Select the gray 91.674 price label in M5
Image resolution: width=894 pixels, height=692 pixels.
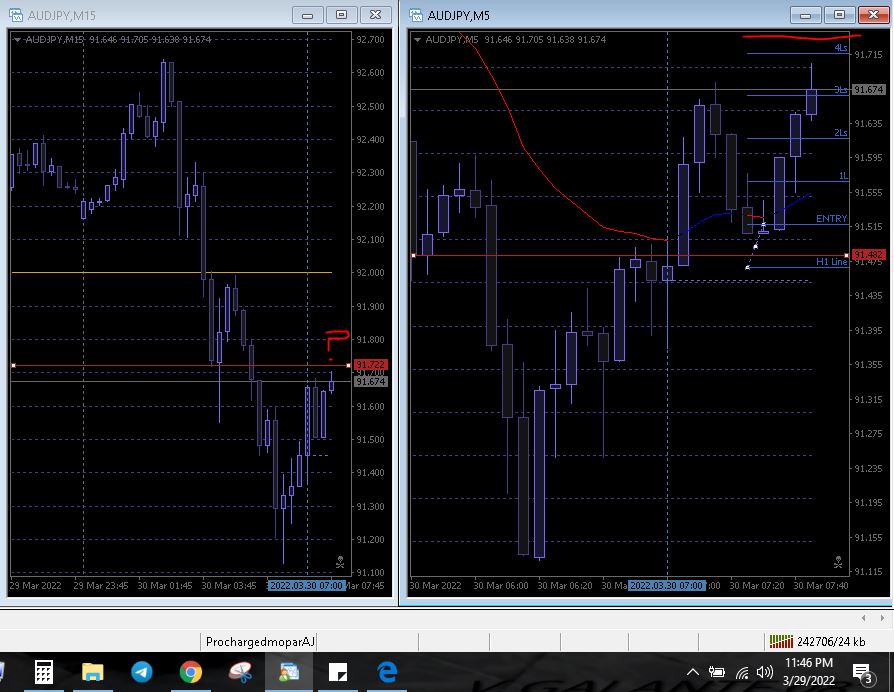(x=868, y=89)
